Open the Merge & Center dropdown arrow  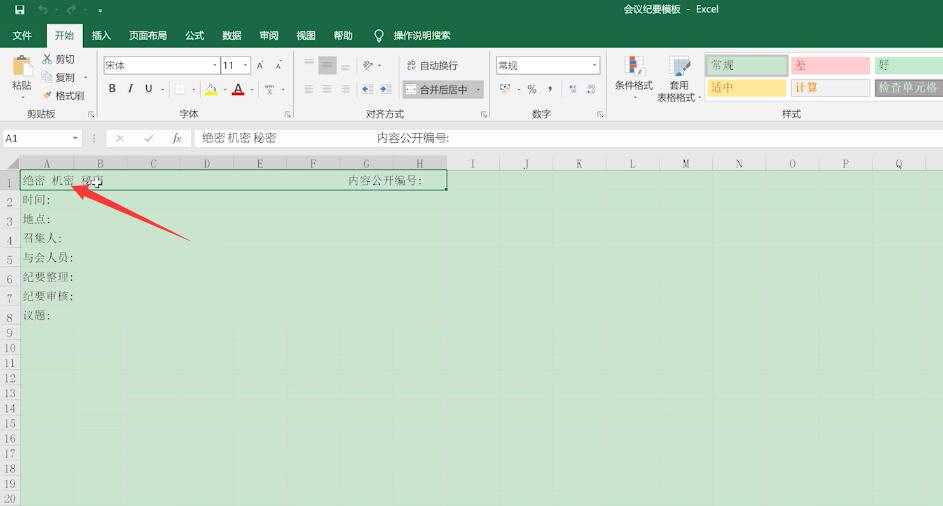coord(478,90)
